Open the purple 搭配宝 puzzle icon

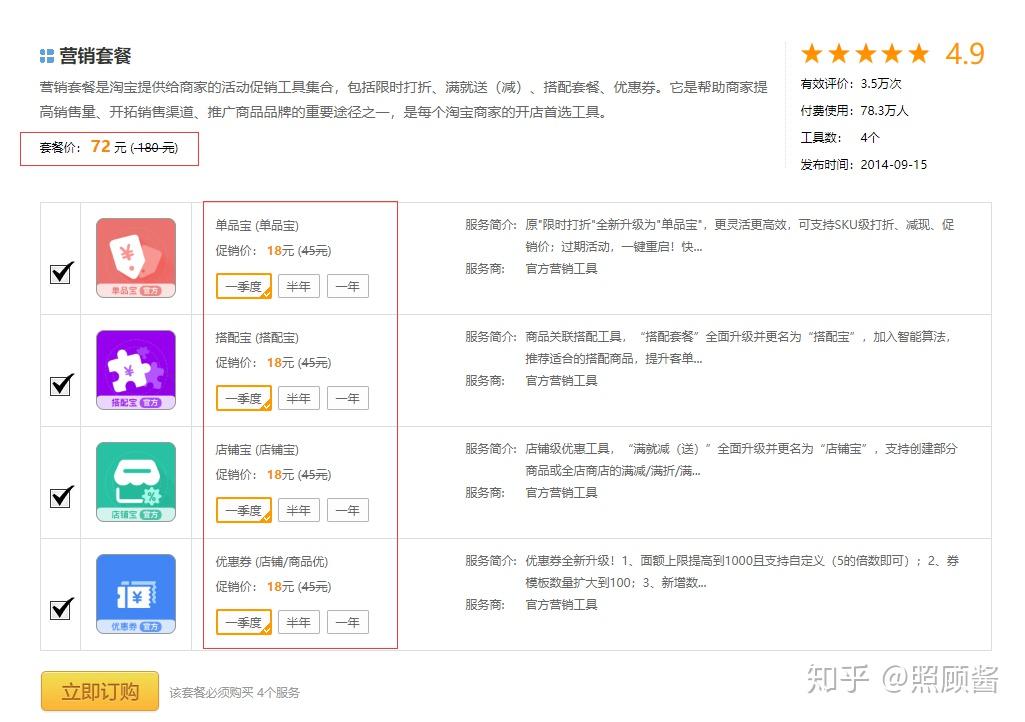point(136,370)
